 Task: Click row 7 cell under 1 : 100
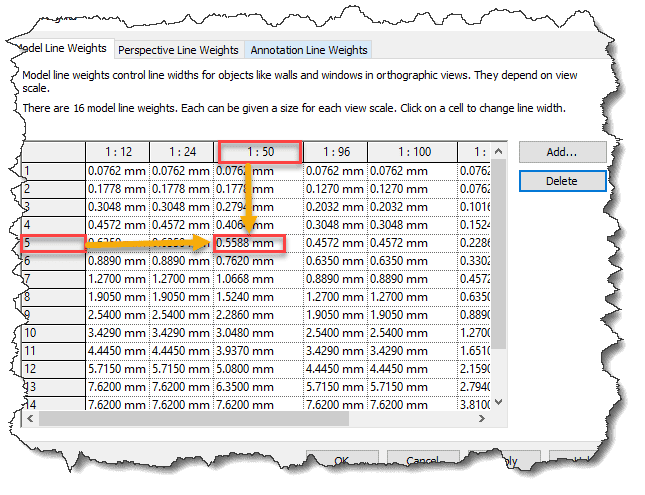click(x=413, y=279)
